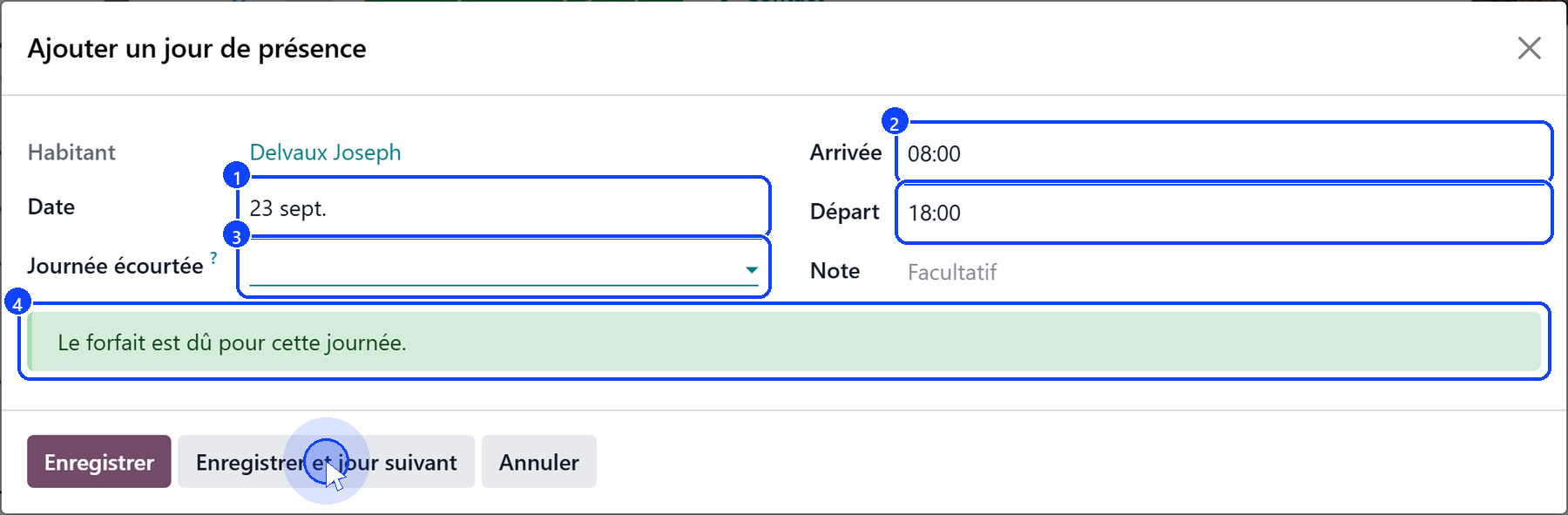Click the Enregistrer button
Screen dimensions: 1568x515
pyautogui.click(x=99, y=462)
